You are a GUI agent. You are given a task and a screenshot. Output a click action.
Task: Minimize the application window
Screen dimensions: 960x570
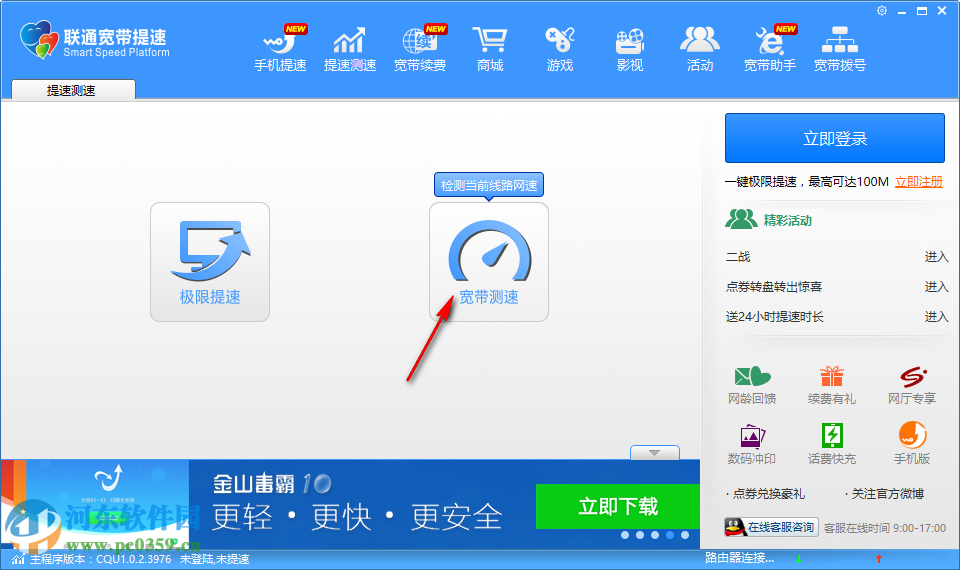pos(901,11)
